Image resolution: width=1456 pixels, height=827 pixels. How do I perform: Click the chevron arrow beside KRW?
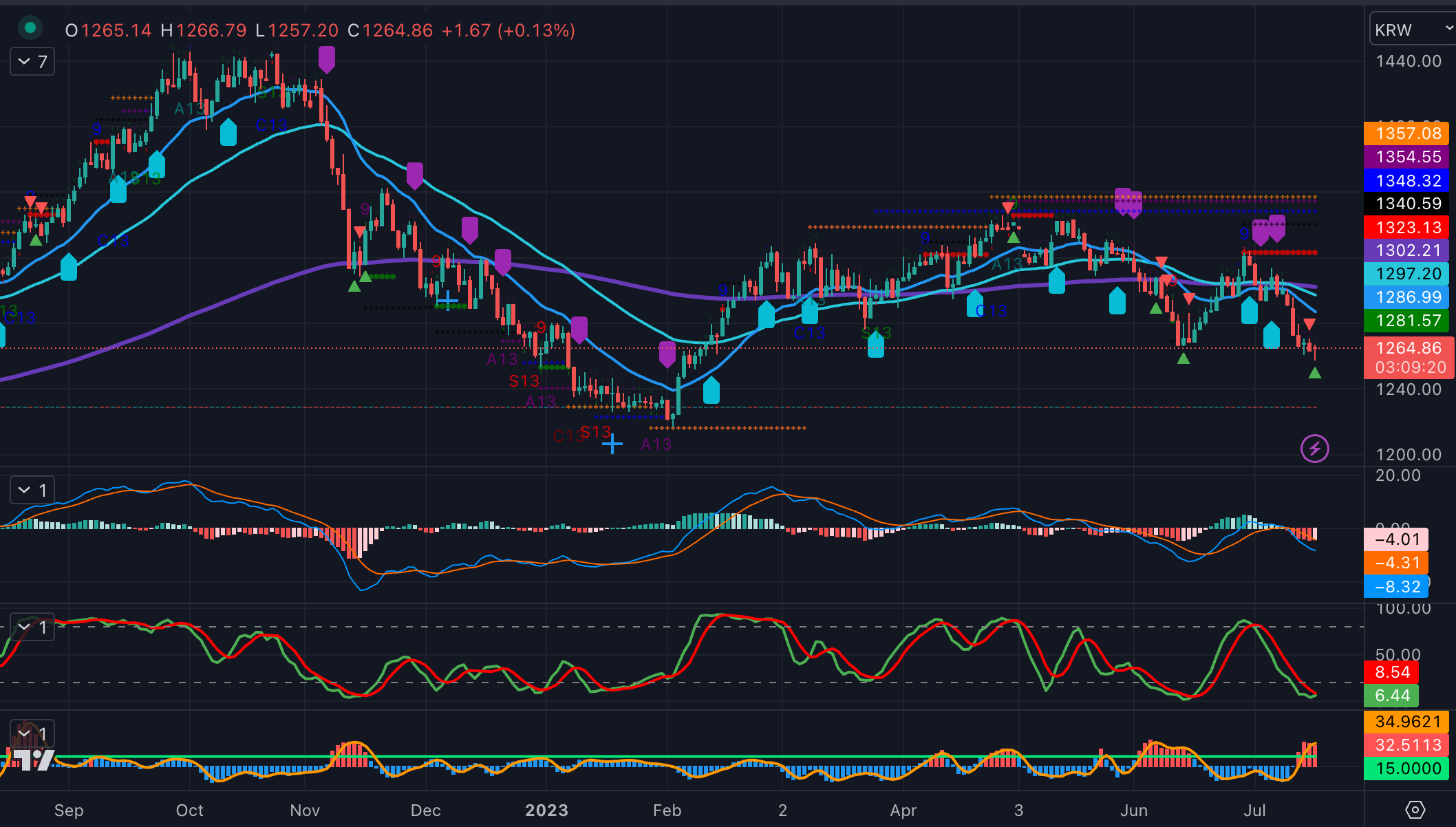(1448, 29)
